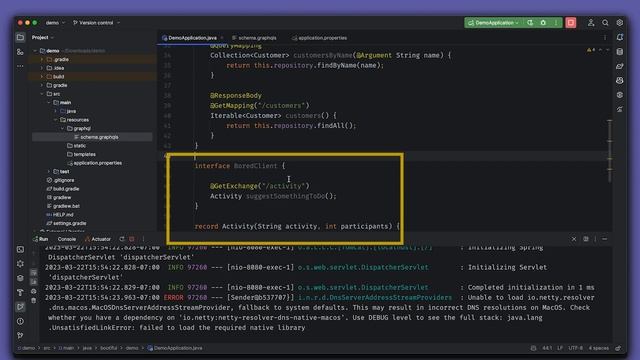The image size is (640, 360).
Task: Stop the running DemoApplication
Action: 571,23
